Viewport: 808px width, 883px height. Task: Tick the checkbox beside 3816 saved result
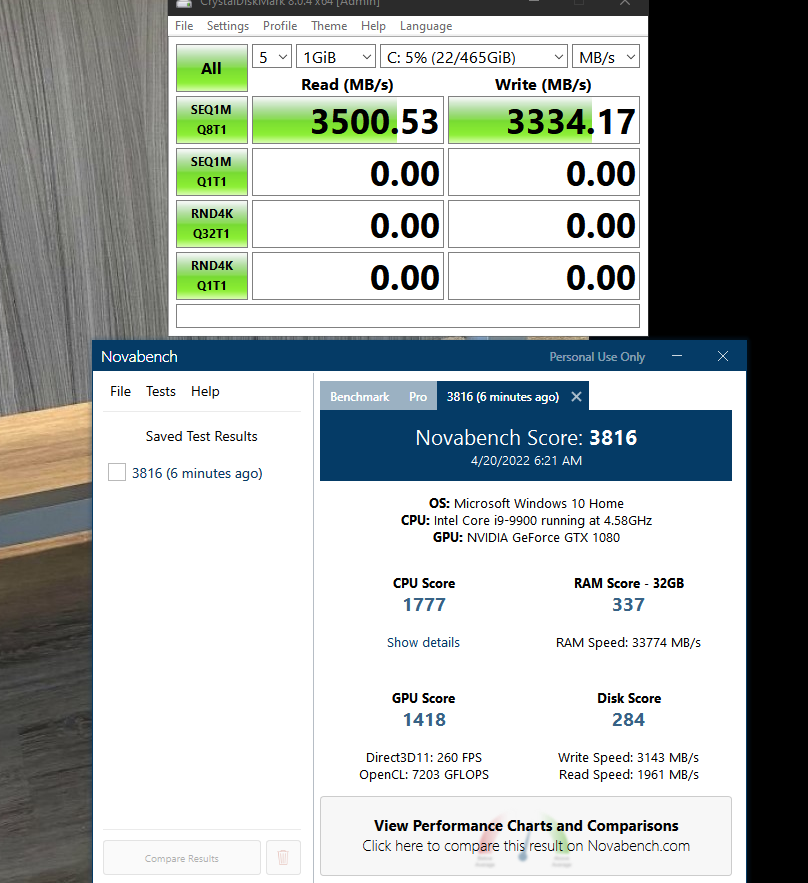click(x=117, y=472)
